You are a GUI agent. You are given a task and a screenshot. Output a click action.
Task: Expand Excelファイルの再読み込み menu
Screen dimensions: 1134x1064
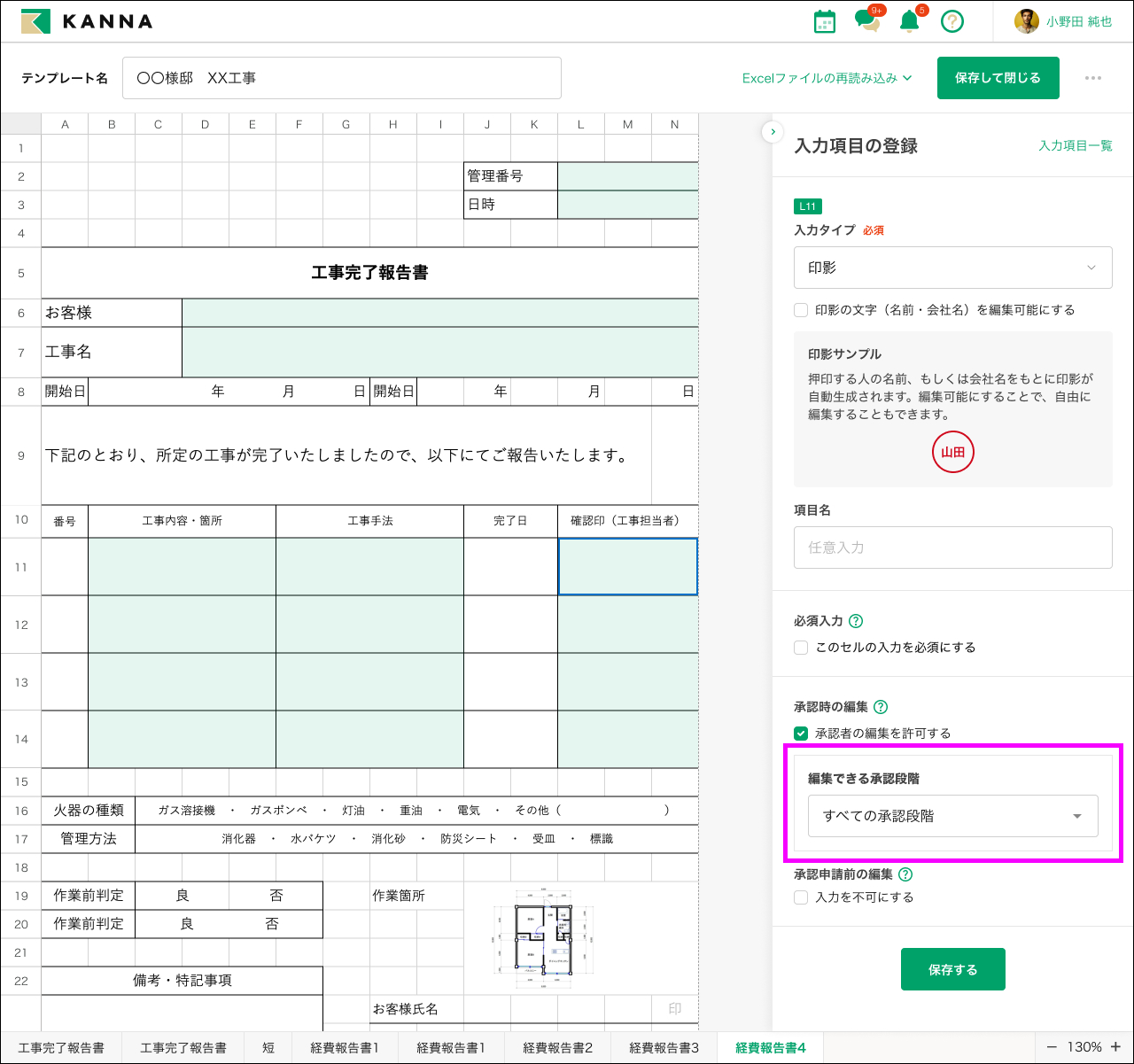tap(827, 78)
